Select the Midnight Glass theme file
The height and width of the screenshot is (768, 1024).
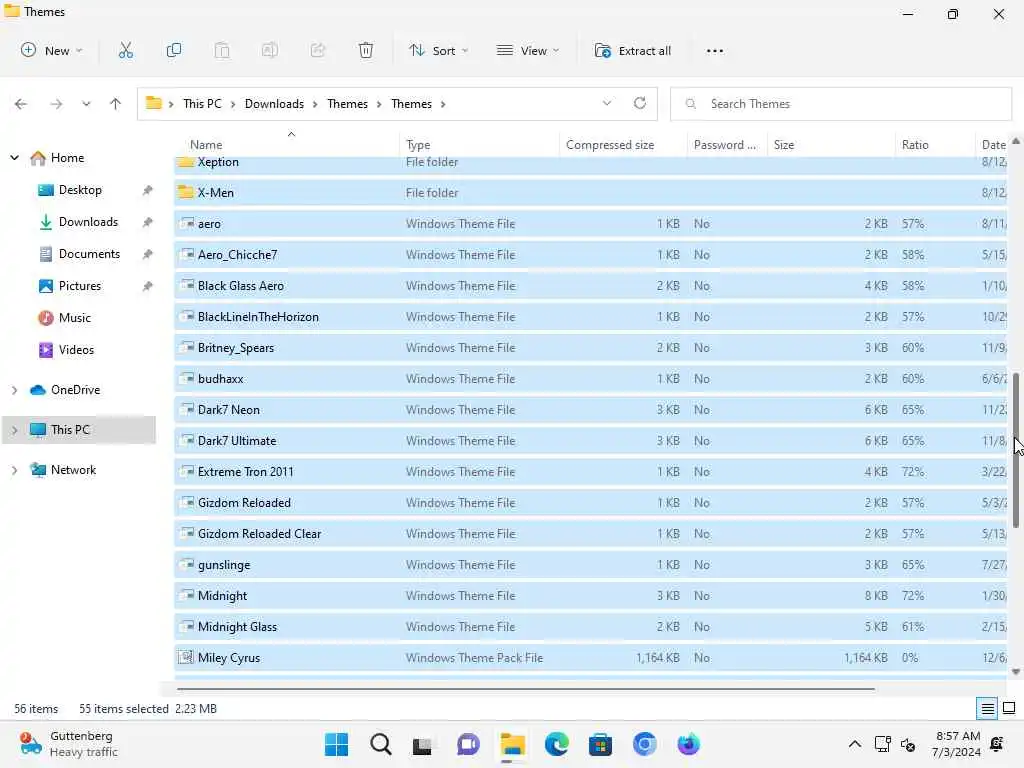pos(590,626)
